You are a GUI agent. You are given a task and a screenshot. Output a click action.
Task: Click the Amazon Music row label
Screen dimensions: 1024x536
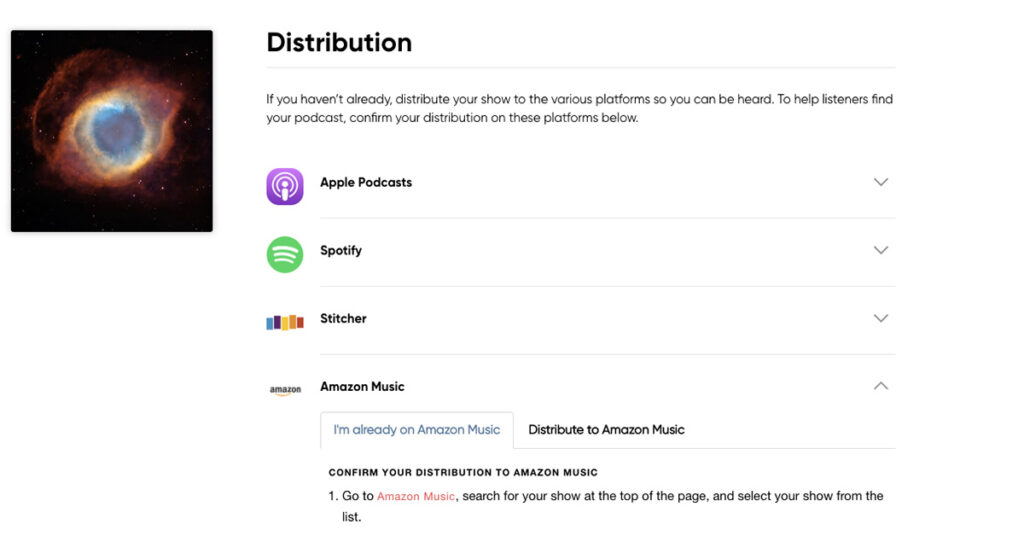pos(362,386)
